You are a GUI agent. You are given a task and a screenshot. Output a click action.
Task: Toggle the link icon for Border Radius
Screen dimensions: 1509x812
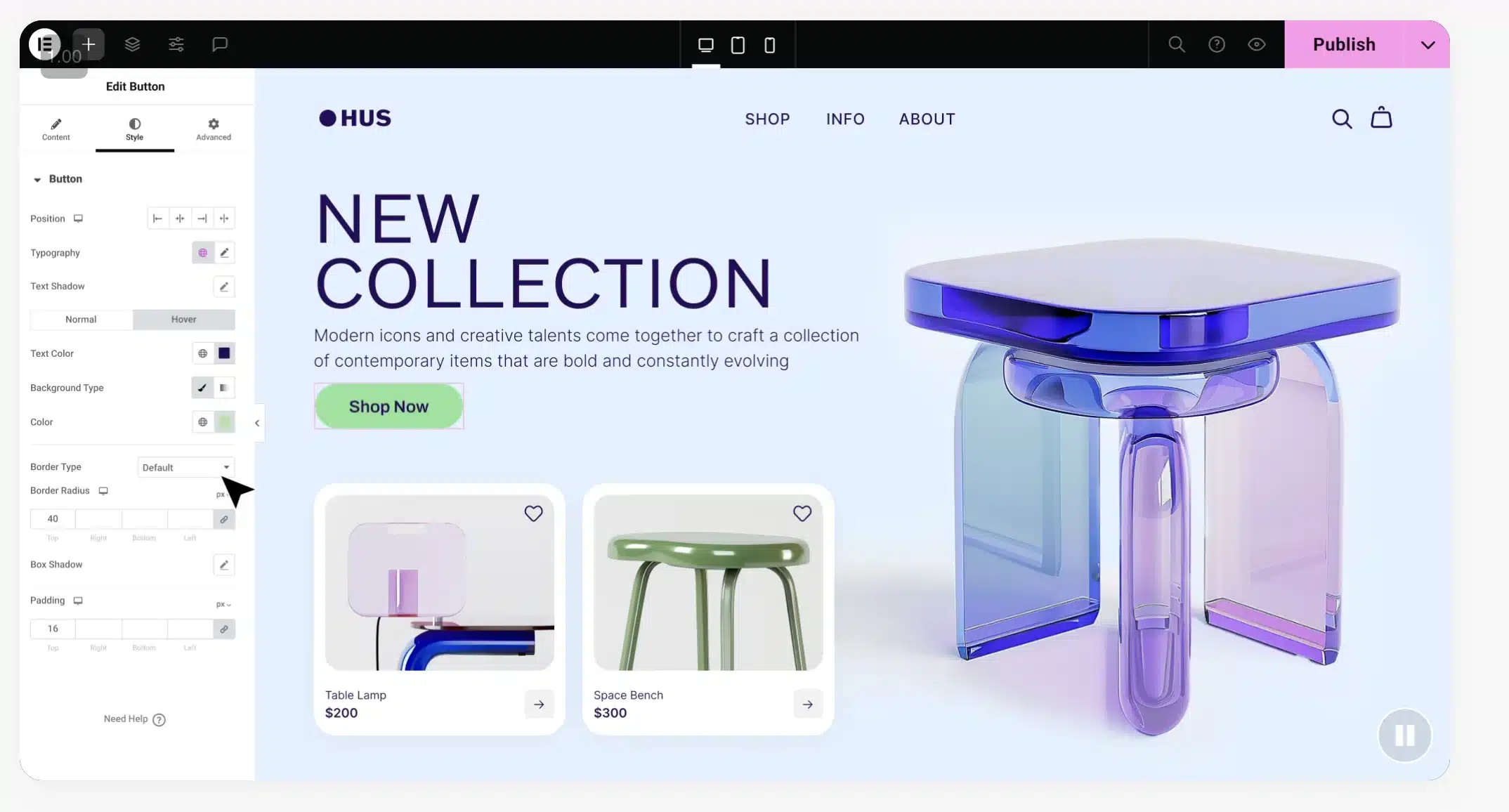click(223, 519)
